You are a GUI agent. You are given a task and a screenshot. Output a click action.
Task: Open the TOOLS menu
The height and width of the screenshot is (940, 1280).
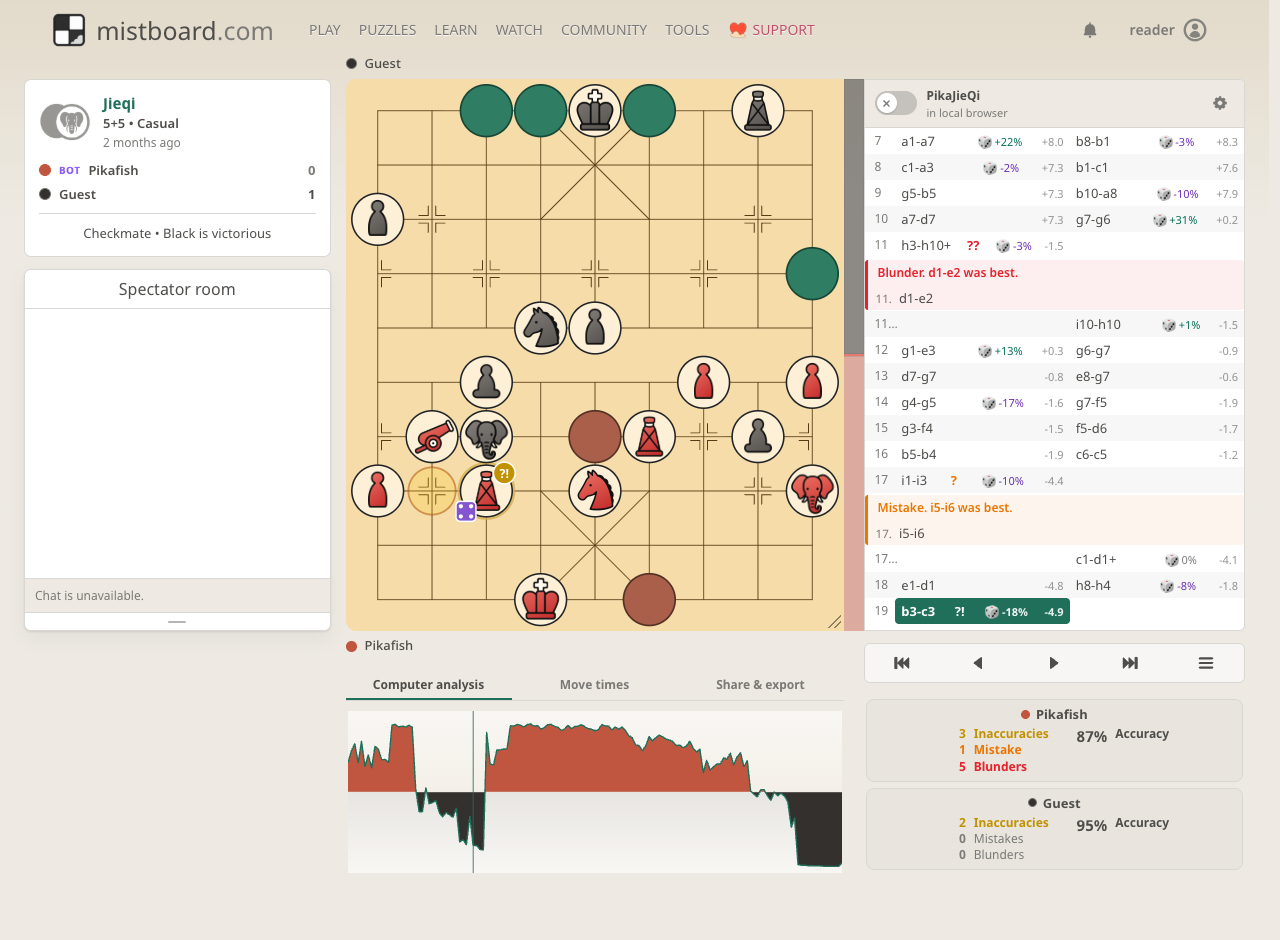(687, 30)
